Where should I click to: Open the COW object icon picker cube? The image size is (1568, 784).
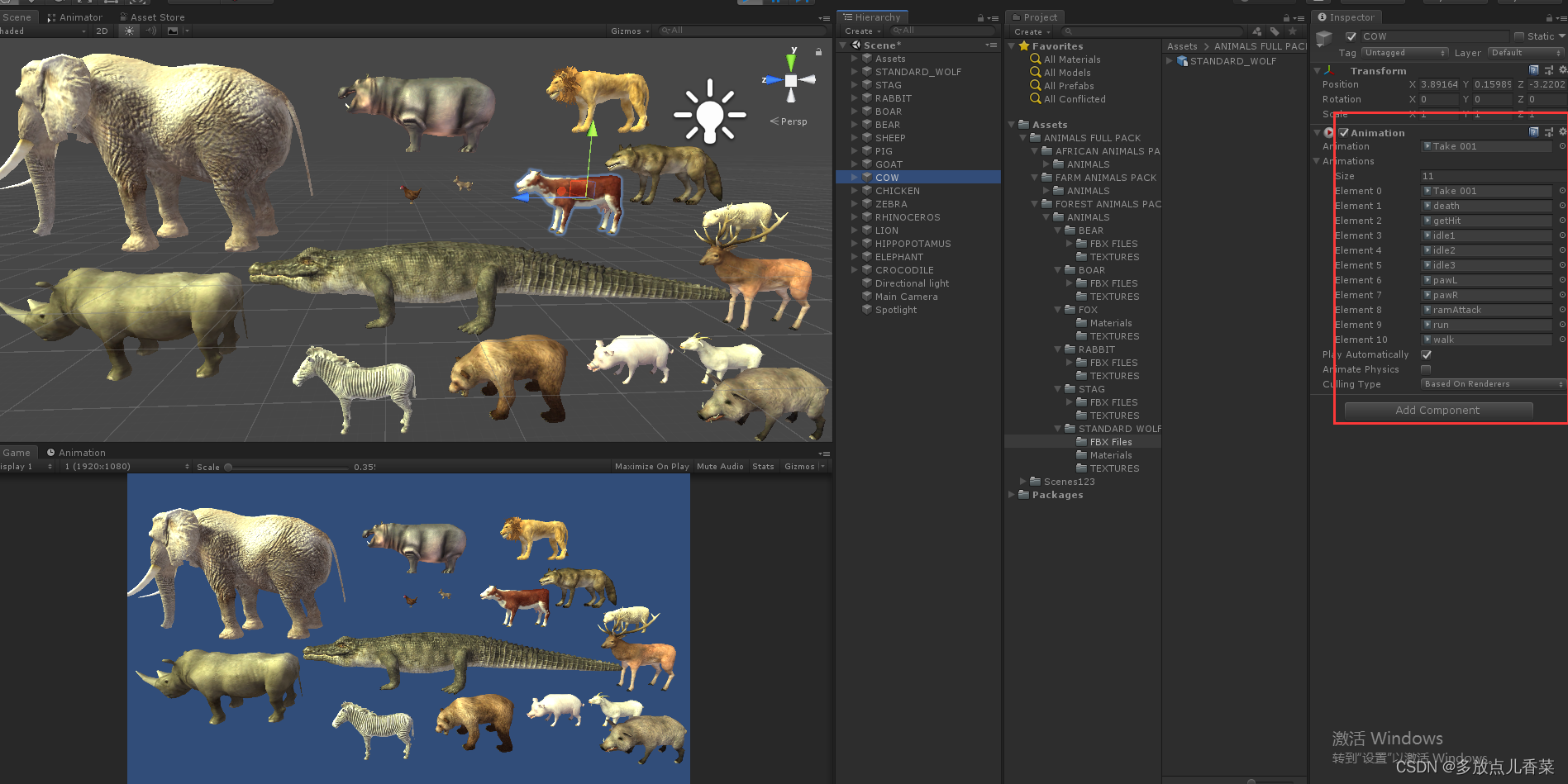[1324, 39]
